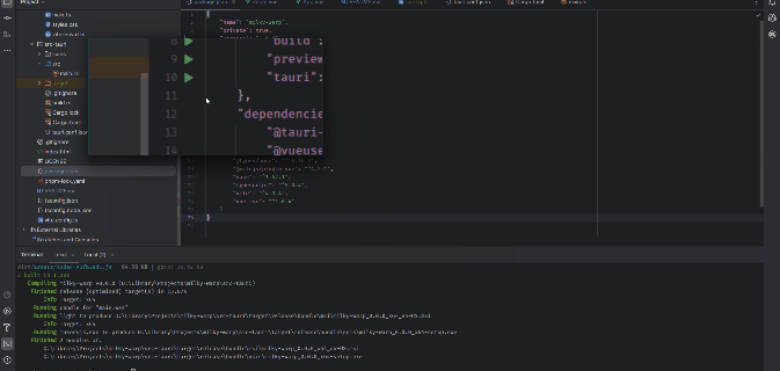
Task: Click the "name" line in editor
Action: [x=254, y=22]
